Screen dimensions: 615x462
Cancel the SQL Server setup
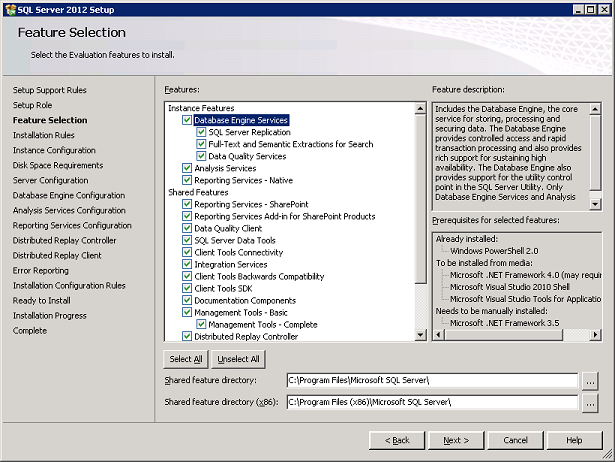(515, 440)
